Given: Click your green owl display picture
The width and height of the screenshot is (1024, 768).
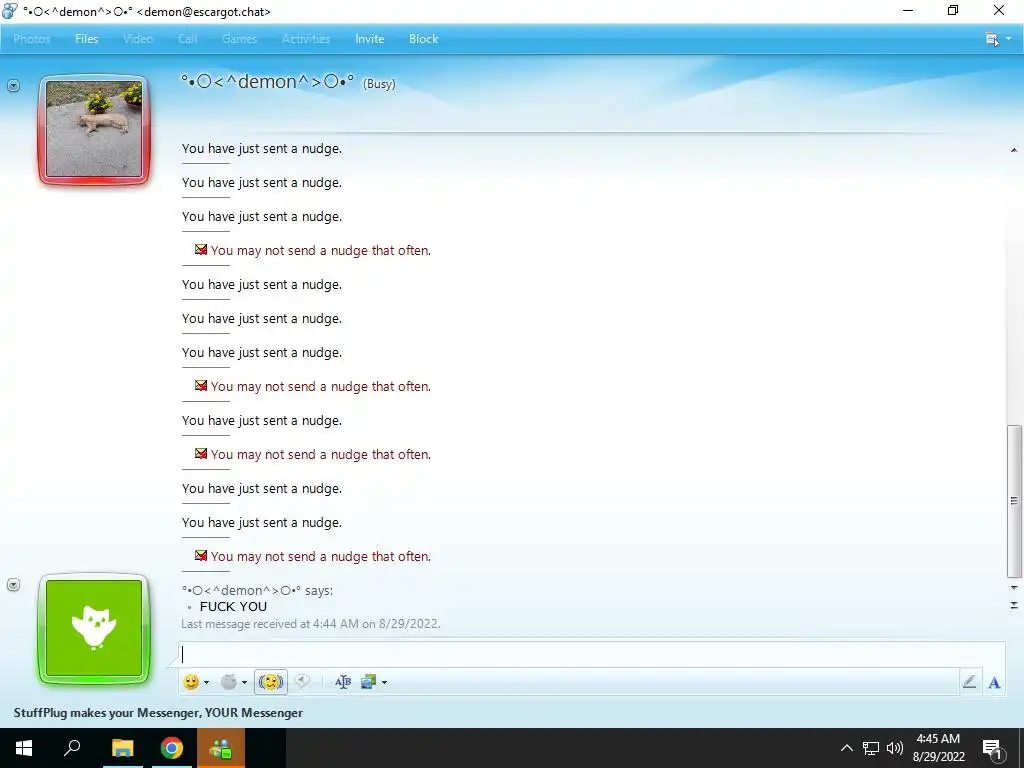Looking at the screenshot, I should tap(94, 628).
